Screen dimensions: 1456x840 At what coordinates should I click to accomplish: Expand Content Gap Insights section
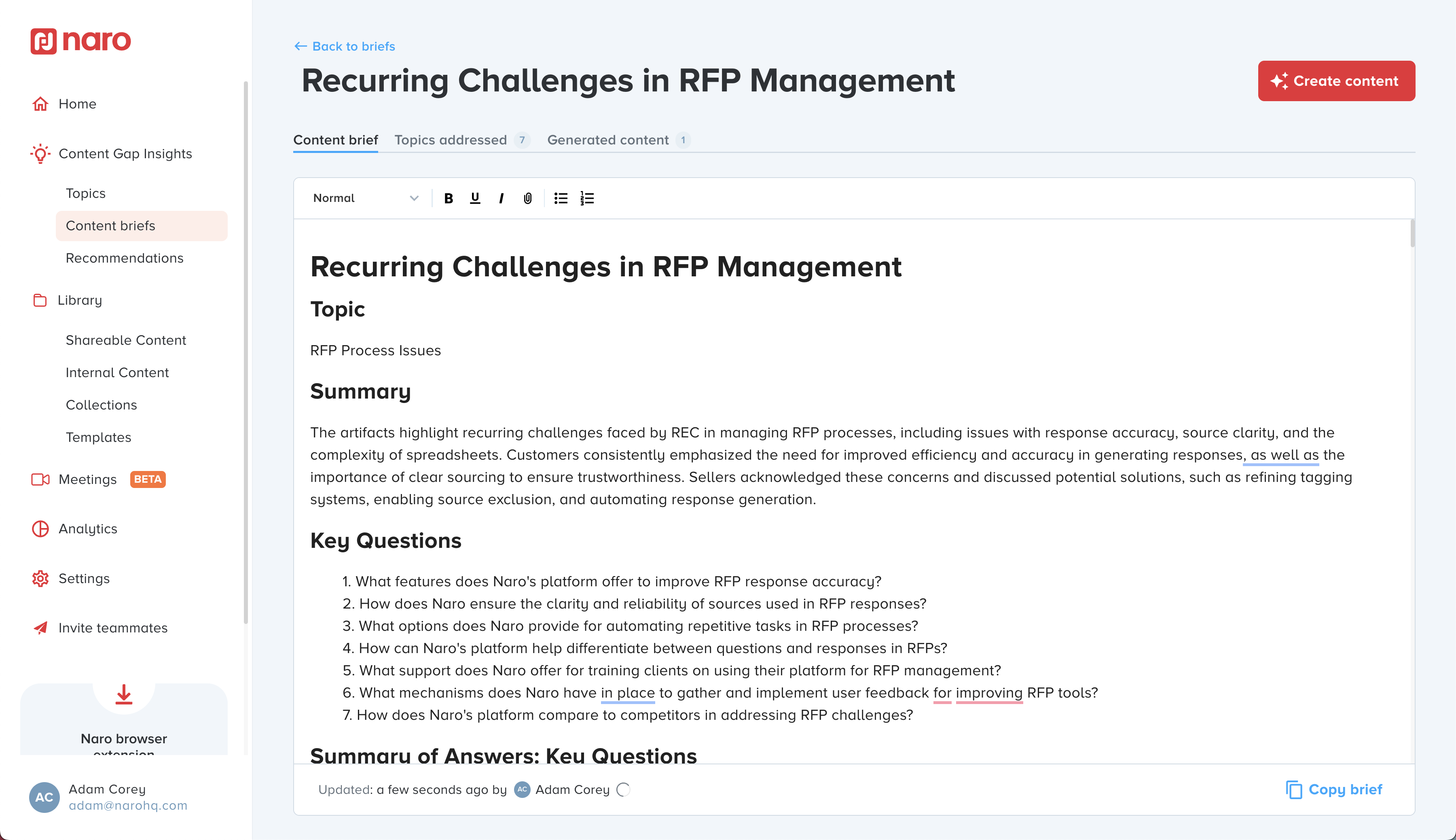pos(125,153)
